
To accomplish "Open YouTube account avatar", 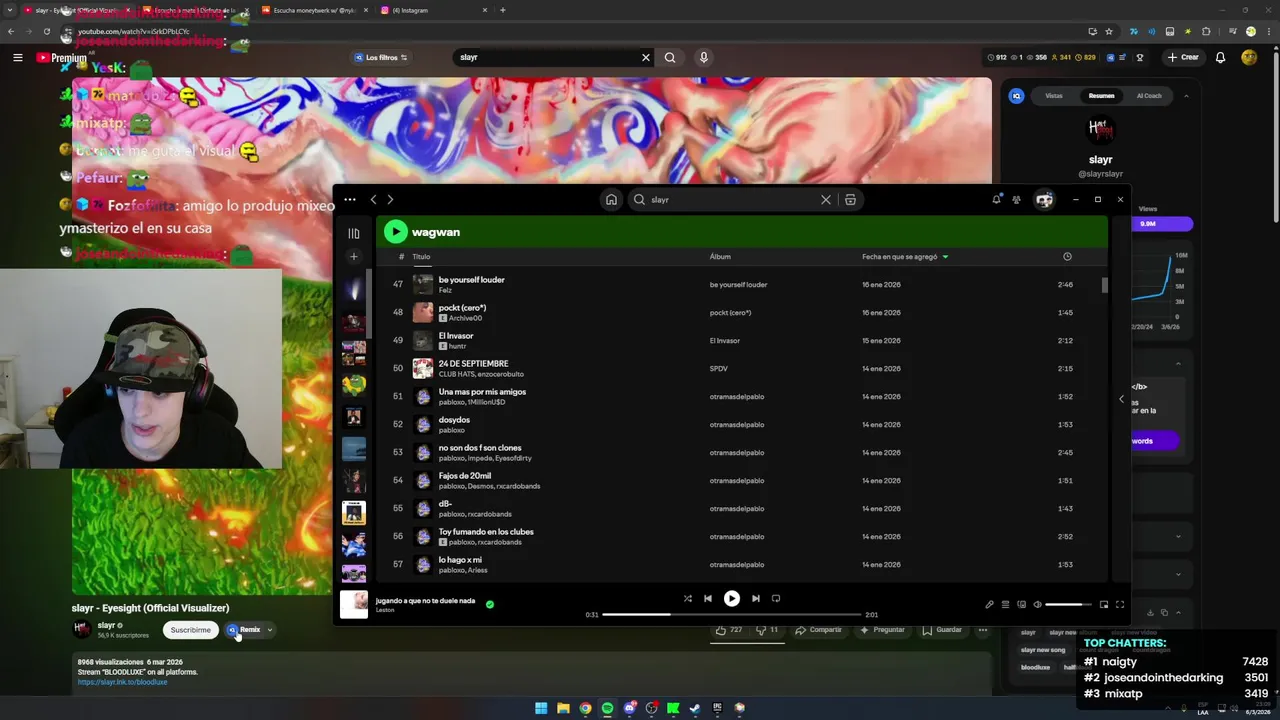I will pyautogui.click(x=1249, y=57).
